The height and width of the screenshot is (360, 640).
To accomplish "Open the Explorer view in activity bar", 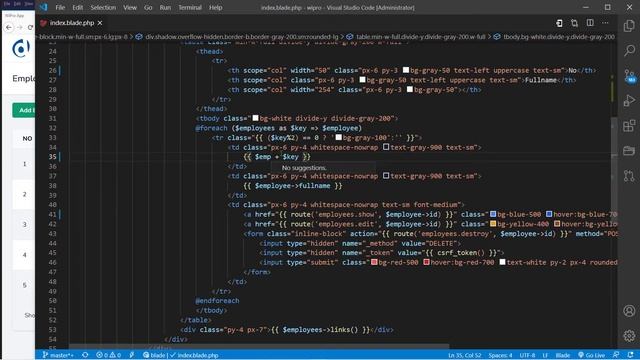I will coord(629,26).
